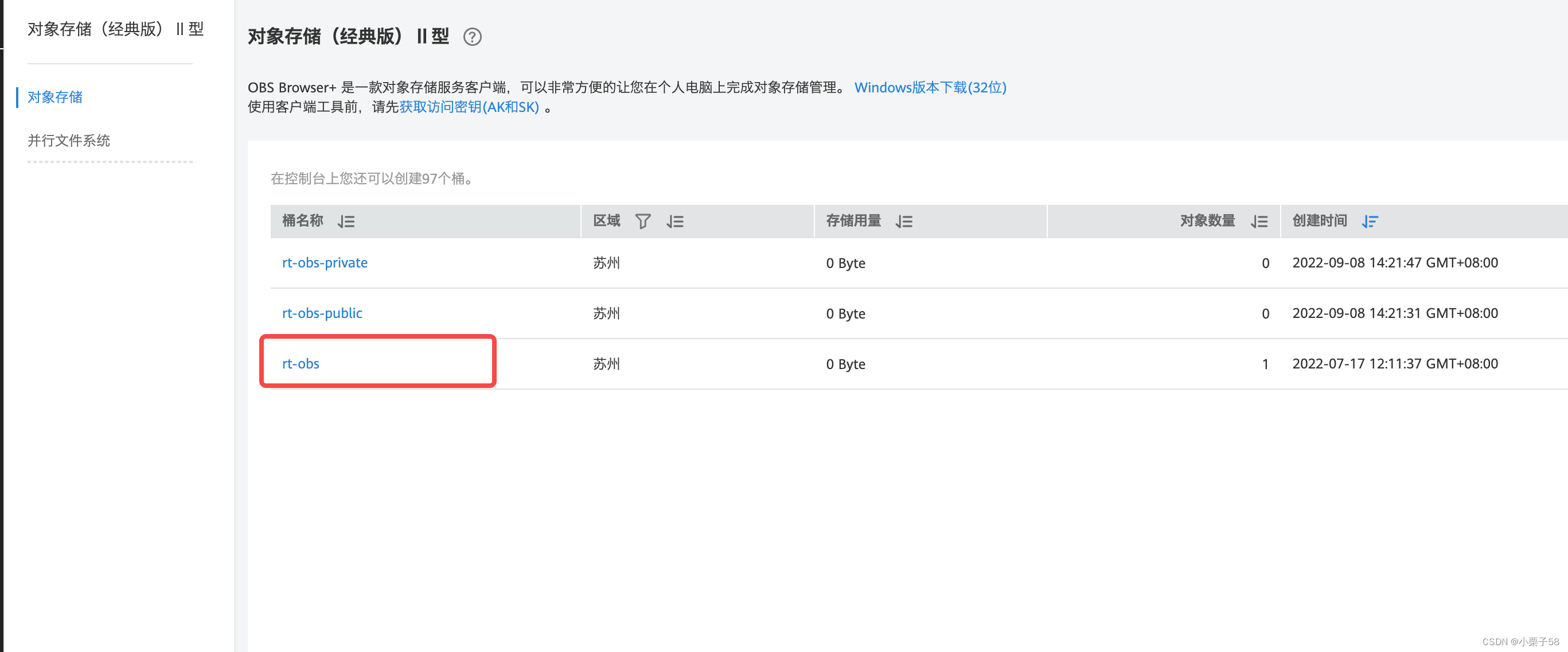Click 0 Byte in rt-obs-private row
The image size is (1568, 652).
point(845,263)
